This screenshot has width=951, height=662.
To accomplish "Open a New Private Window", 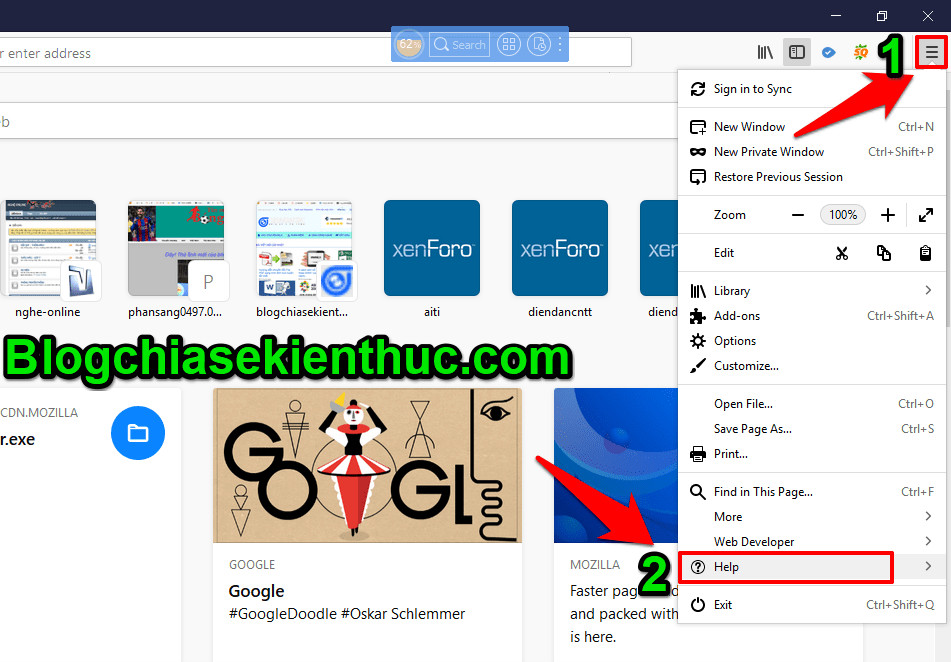I will [768, 151].
